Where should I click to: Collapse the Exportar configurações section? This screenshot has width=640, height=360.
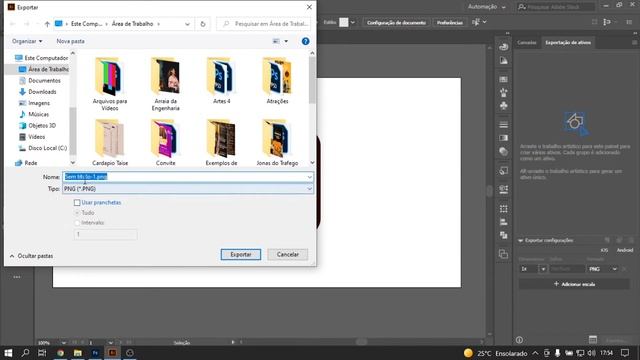(x=520, y=240)
